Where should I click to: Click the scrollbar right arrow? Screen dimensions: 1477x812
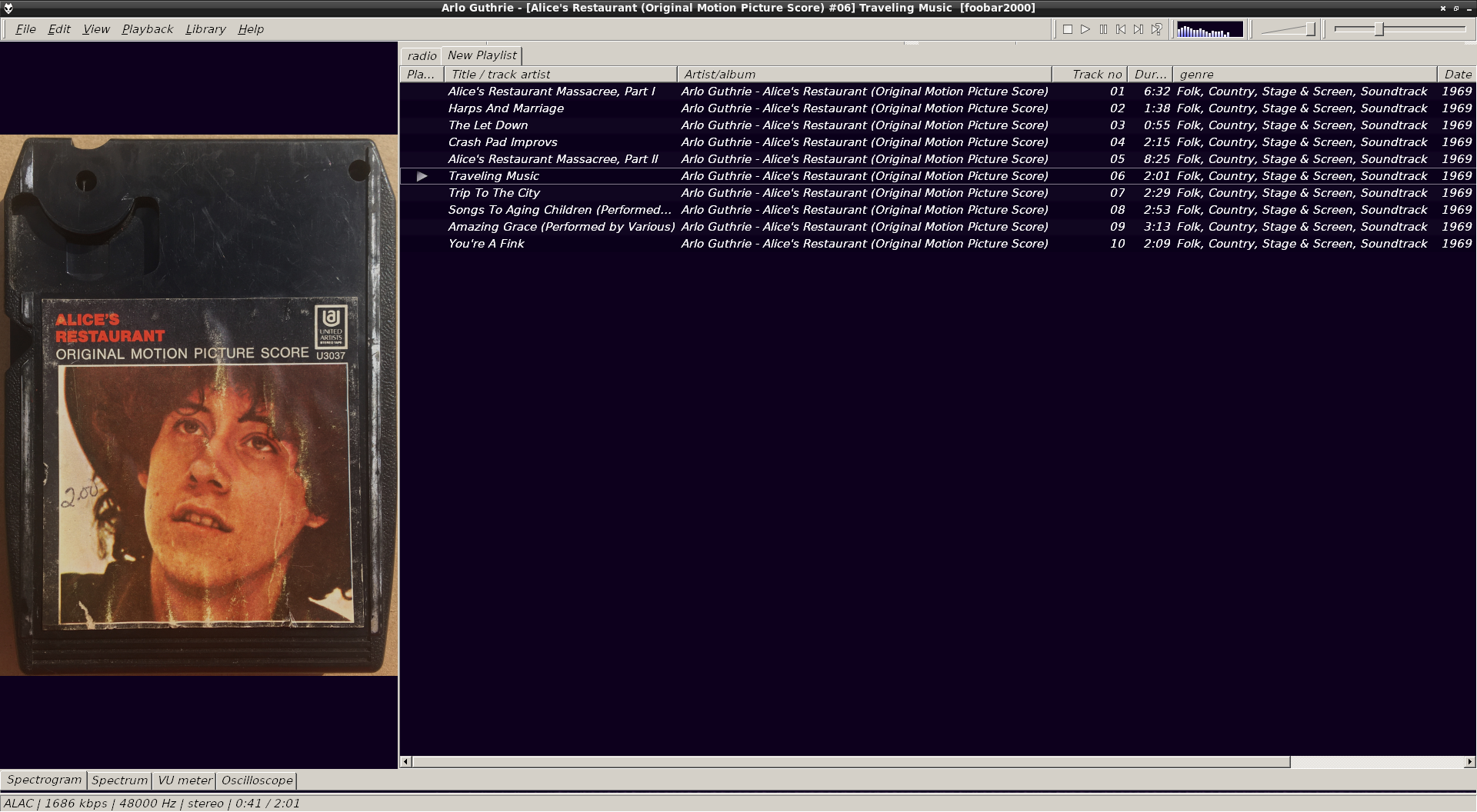[1469, 762]
